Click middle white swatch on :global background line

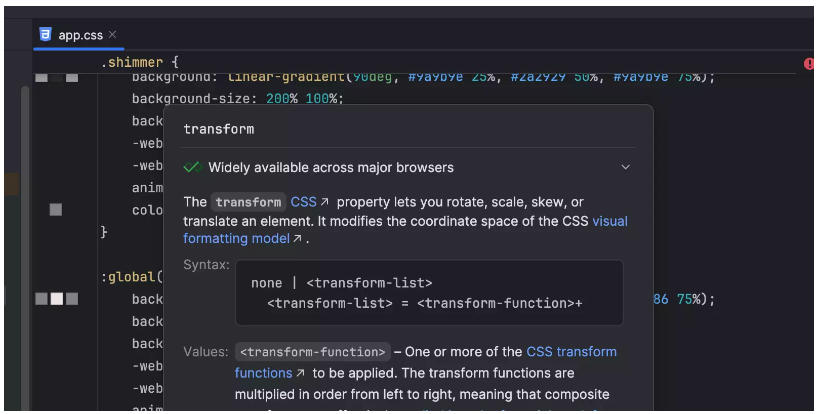[57, 299]
